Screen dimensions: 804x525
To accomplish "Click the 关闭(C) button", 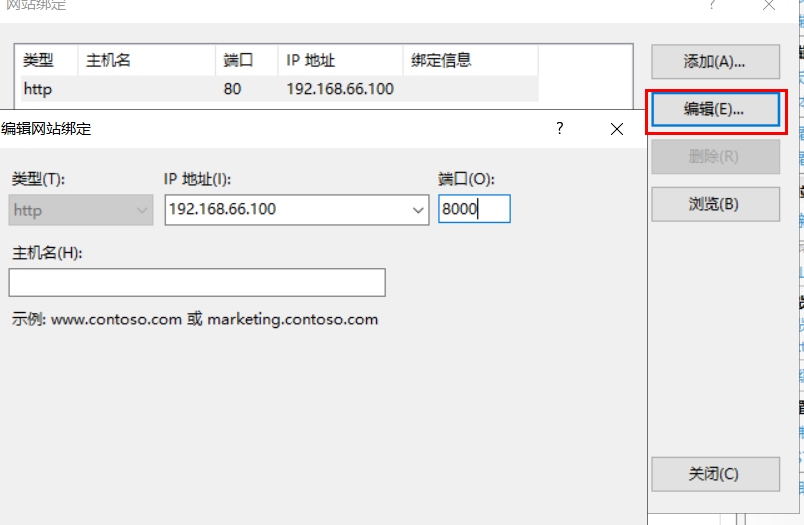I will coord(715,474).
